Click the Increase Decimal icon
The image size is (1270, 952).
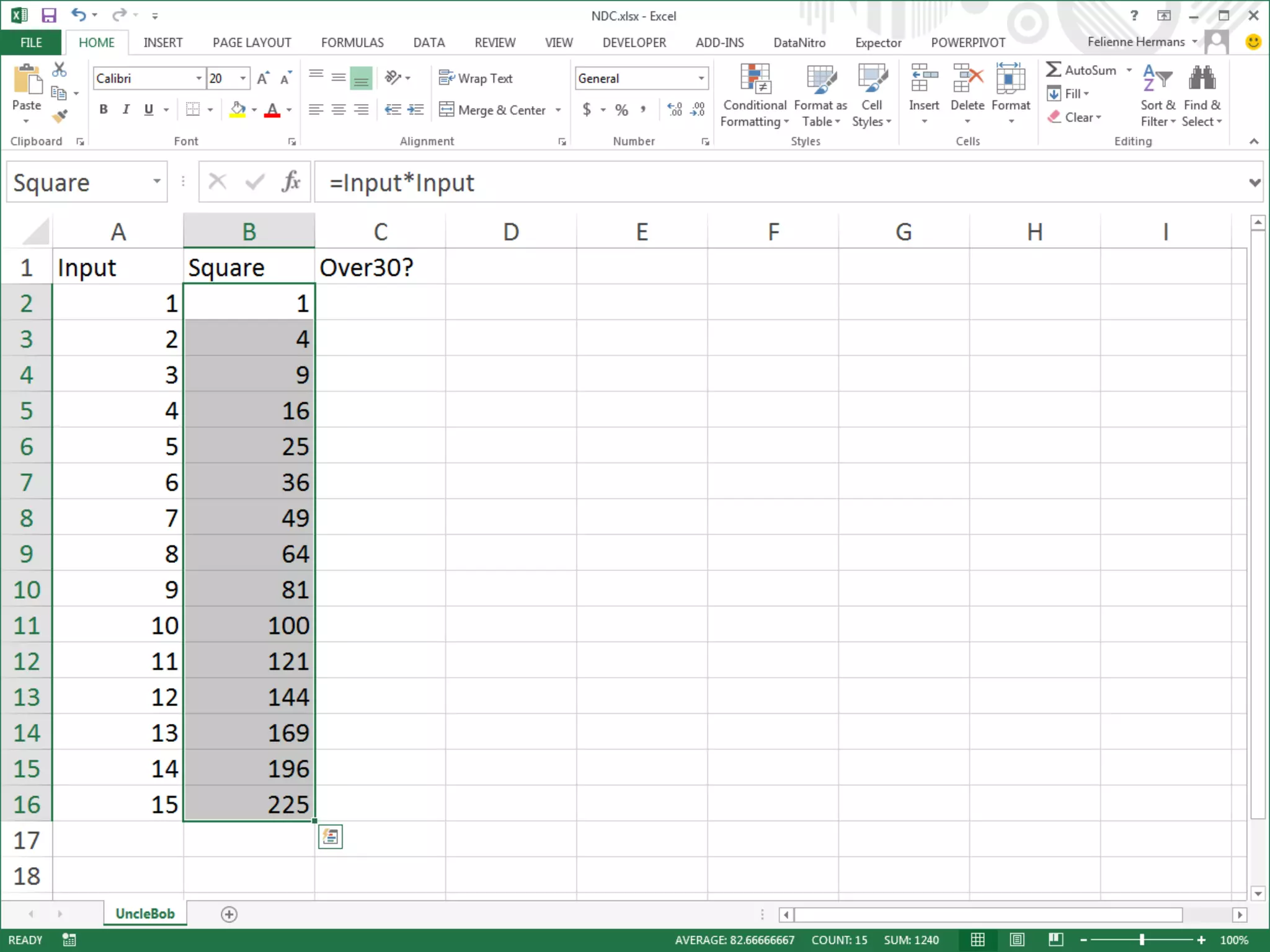[x=675, y=110]
